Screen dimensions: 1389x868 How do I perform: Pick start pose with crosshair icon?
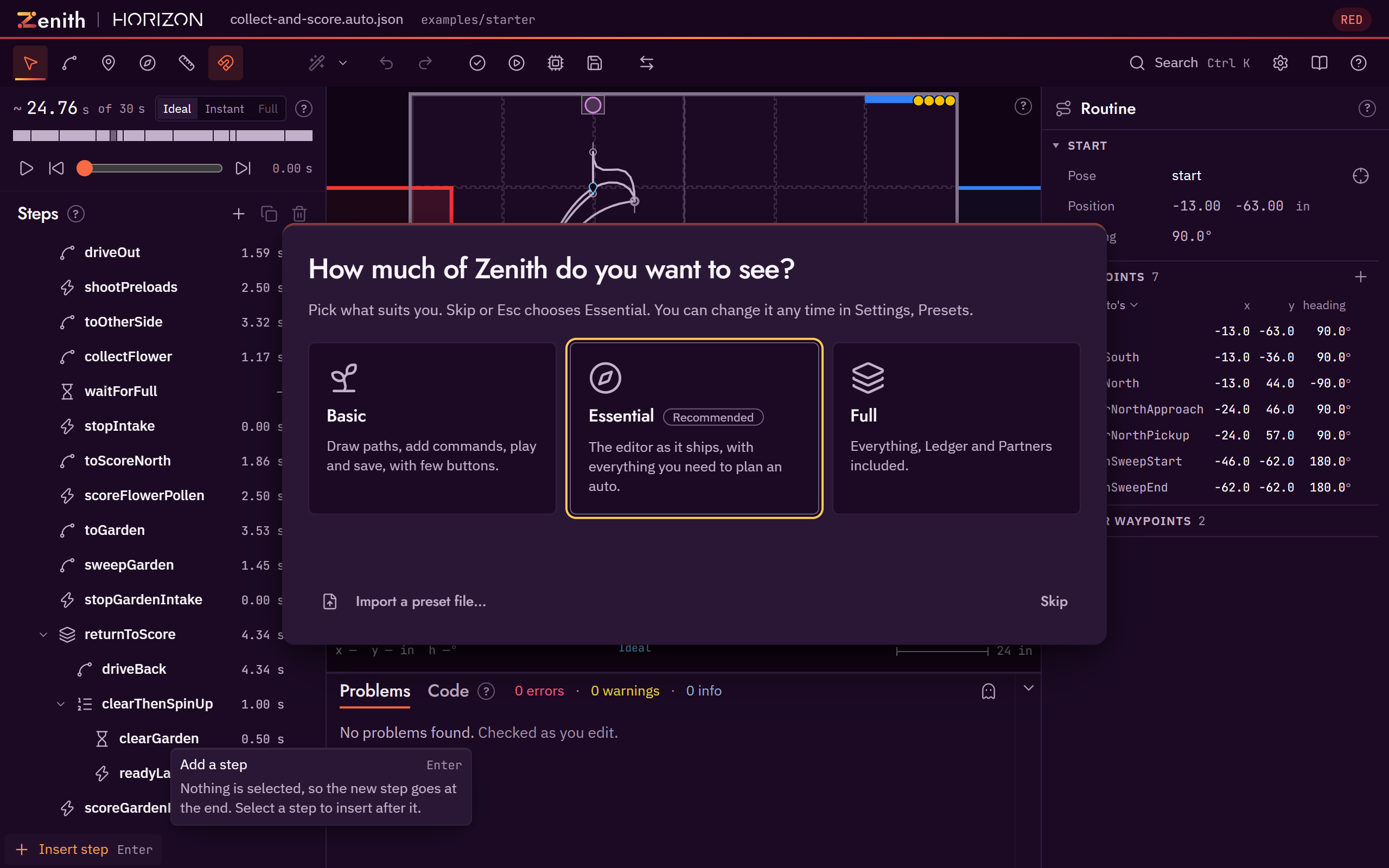[1361, 176]
